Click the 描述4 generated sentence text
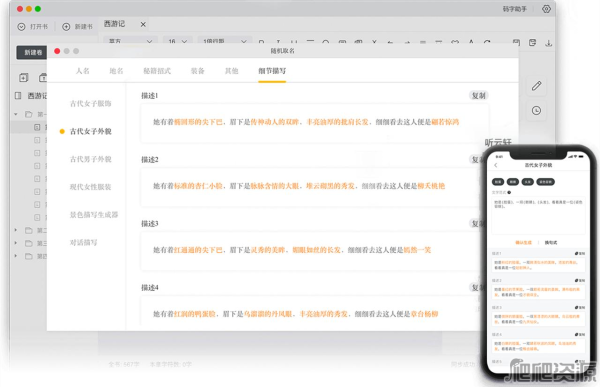The height and width of the screenshot is (387, 600). click(295, 314)
